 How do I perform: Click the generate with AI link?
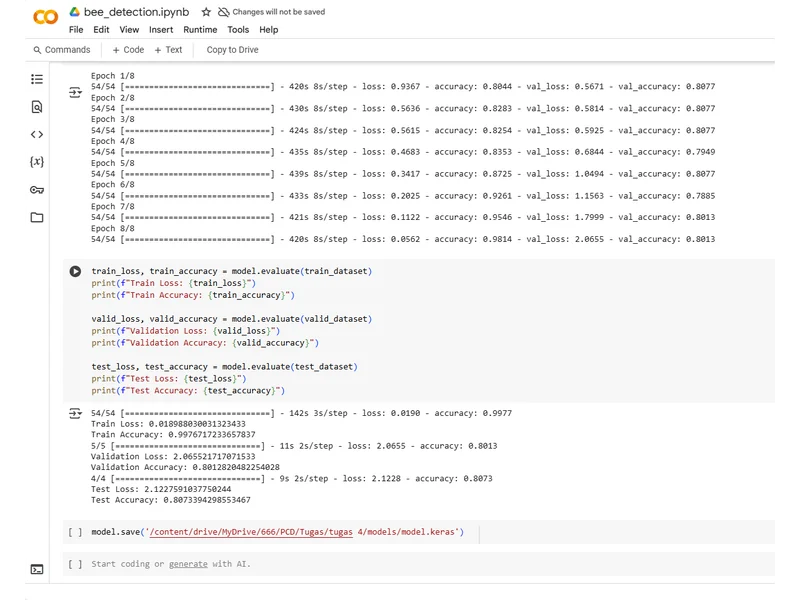(x=188, y=564)
